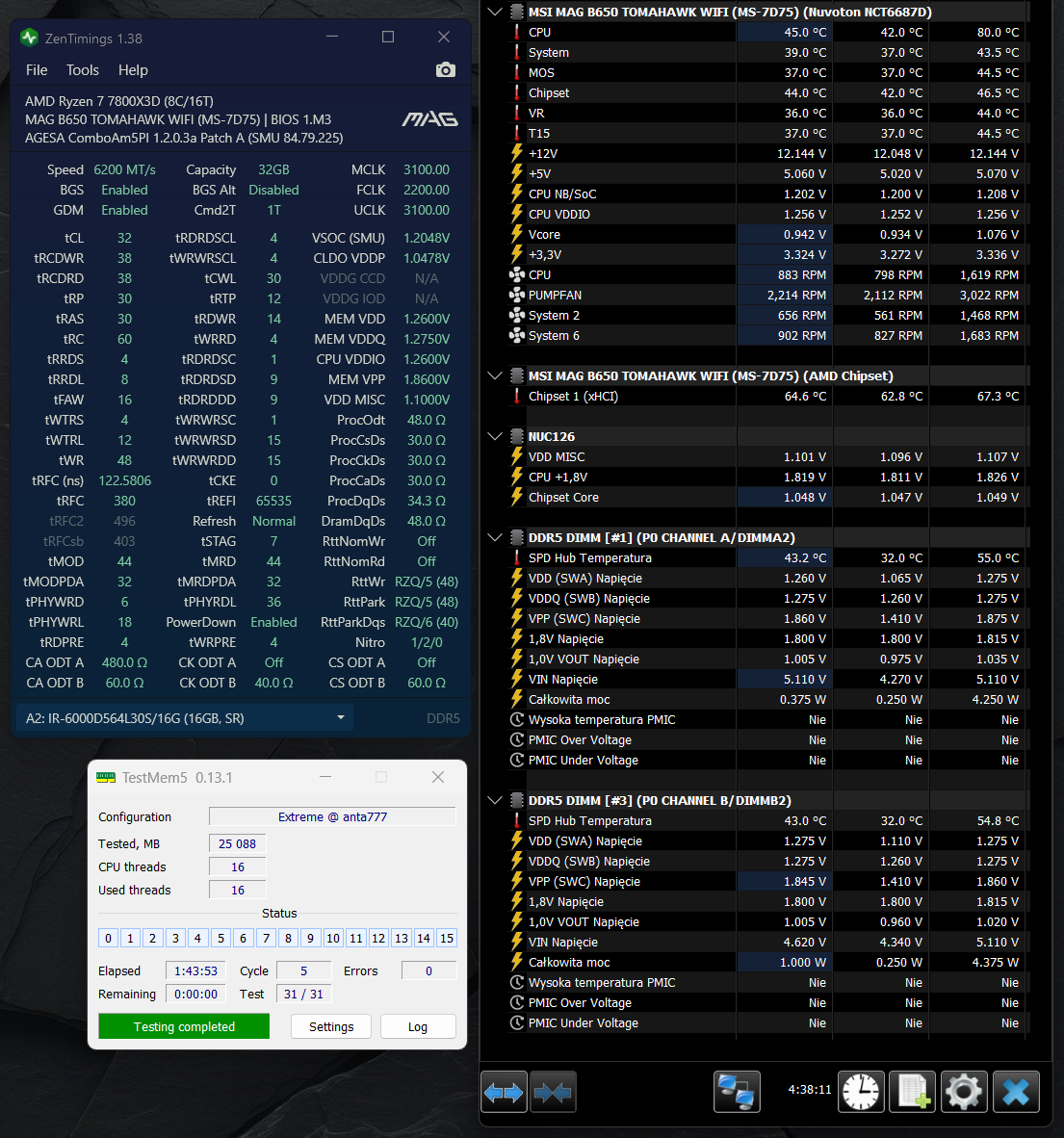Collapse the MSI MAG B650 Nuvoton NCT6687D sensor group
This screenshot has height=1138, width=1064.
pyautogui.click(x=495, y=12)
